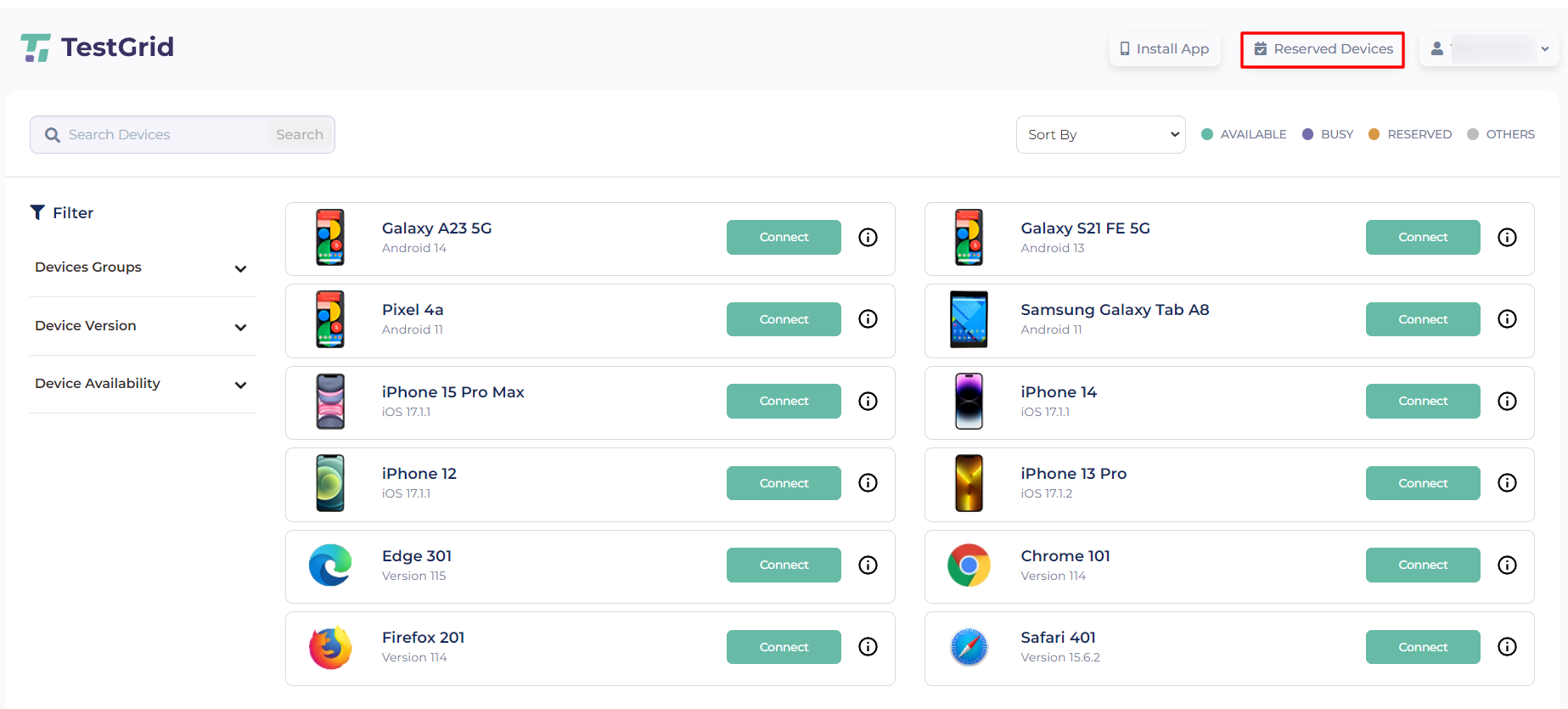Connect to Firefox 201
Viewport: 1568px width, 709px height.
coord(784,647)
